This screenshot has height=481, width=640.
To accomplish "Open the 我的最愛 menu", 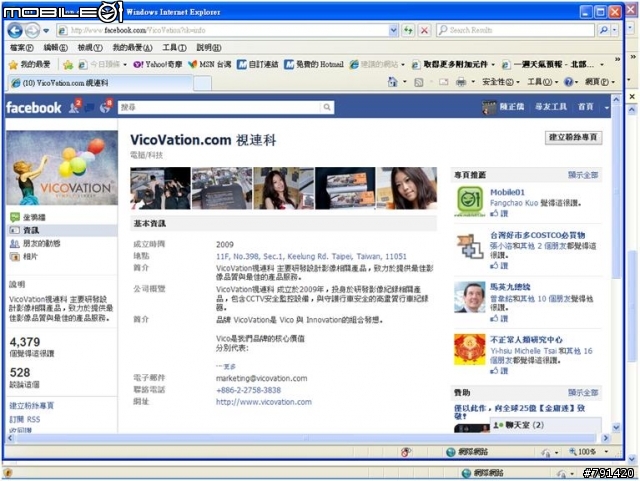I will coord(132,48).
